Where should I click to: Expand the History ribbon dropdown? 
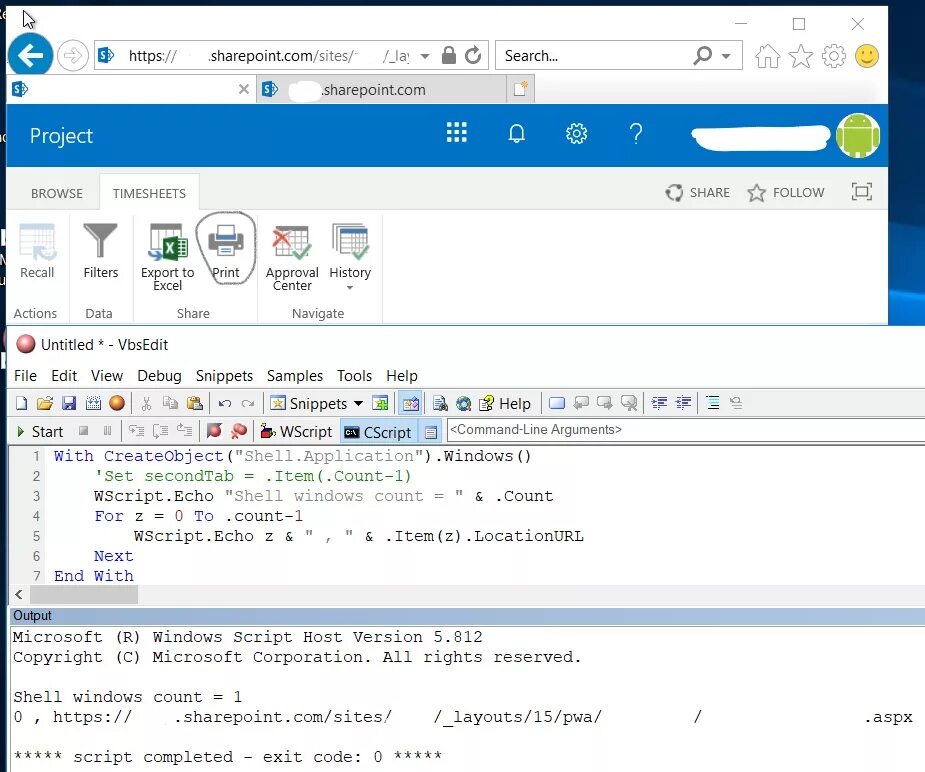tap(350, 288)
